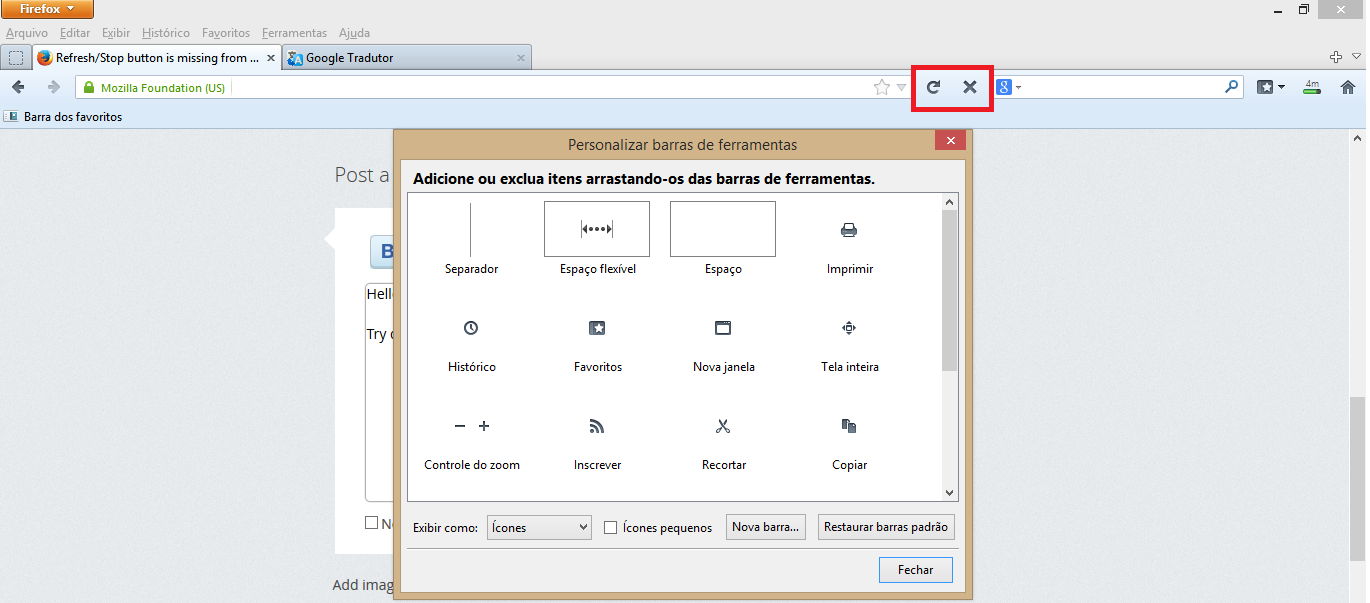Open the Arquivo menu
This screenshot has height=603, width=1370.
[x=27, y=33]
